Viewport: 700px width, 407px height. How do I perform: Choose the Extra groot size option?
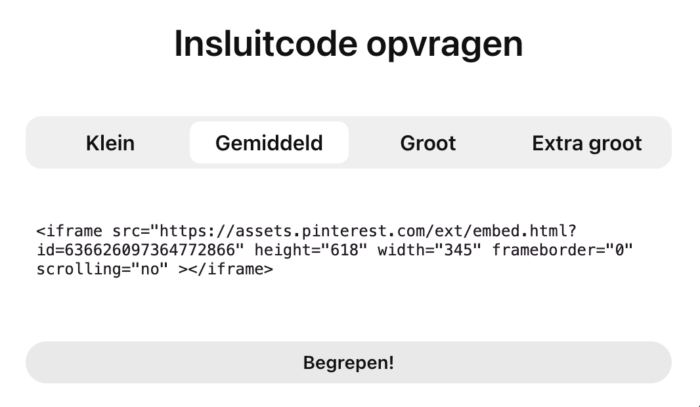(x=587, y=143)
